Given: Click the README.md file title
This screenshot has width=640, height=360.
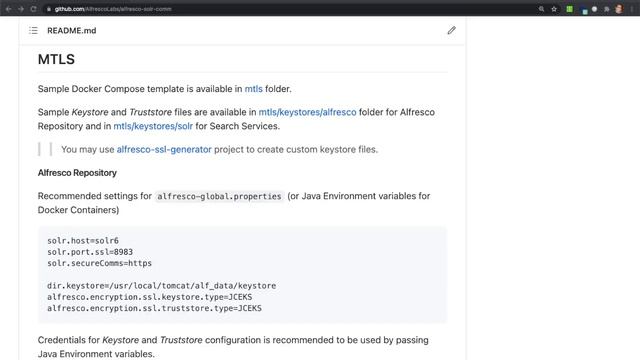Looking at the screenshot, I should point(71,31).
